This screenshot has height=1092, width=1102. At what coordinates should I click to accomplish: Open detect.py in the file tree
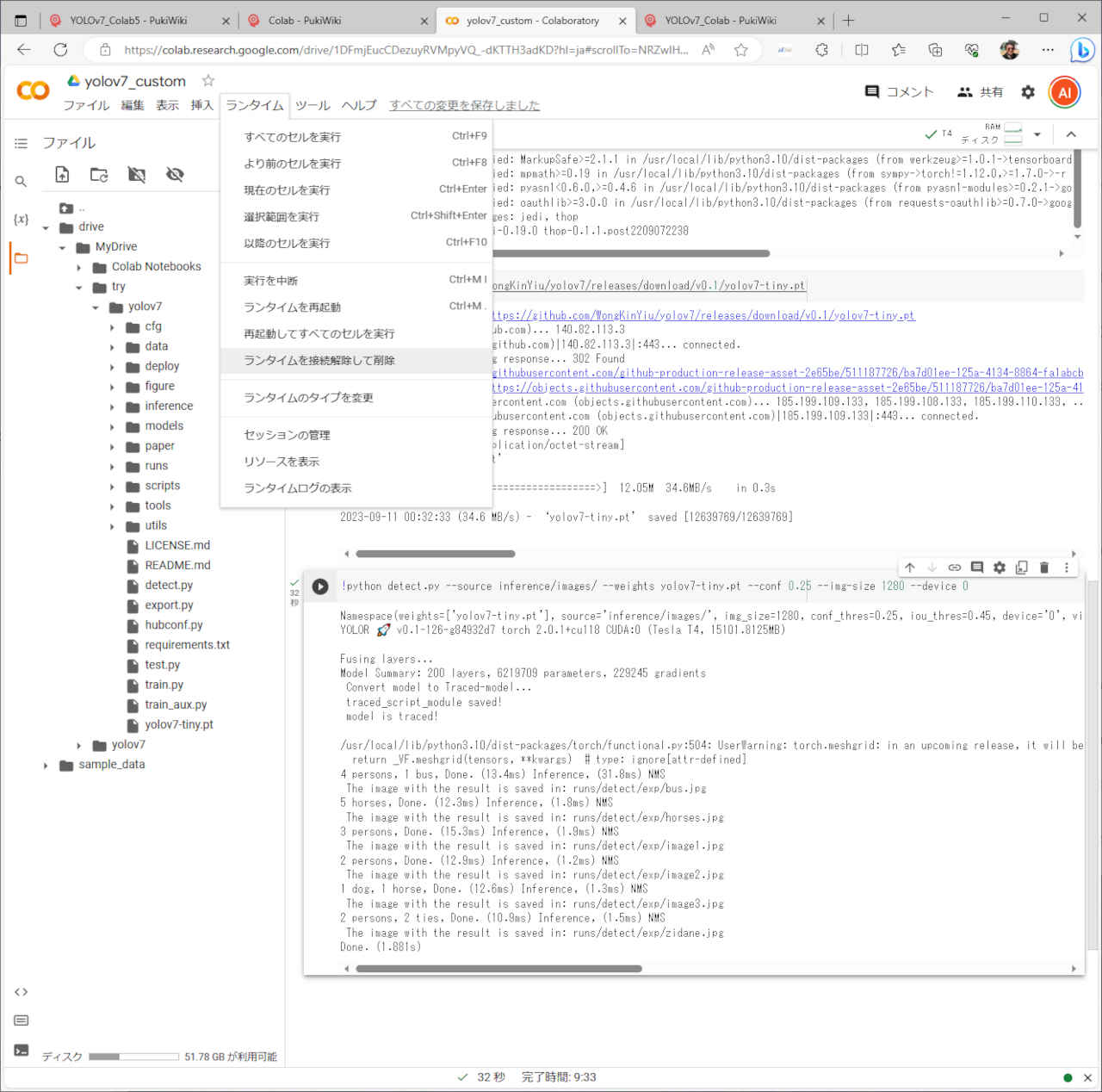169,586
